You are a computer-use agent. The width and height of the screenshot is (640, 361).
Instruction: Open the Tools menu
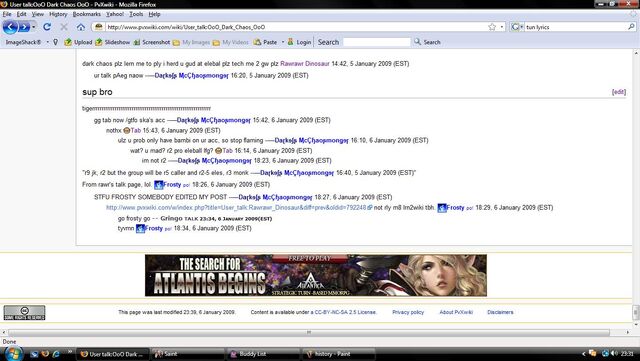point(136,14)
